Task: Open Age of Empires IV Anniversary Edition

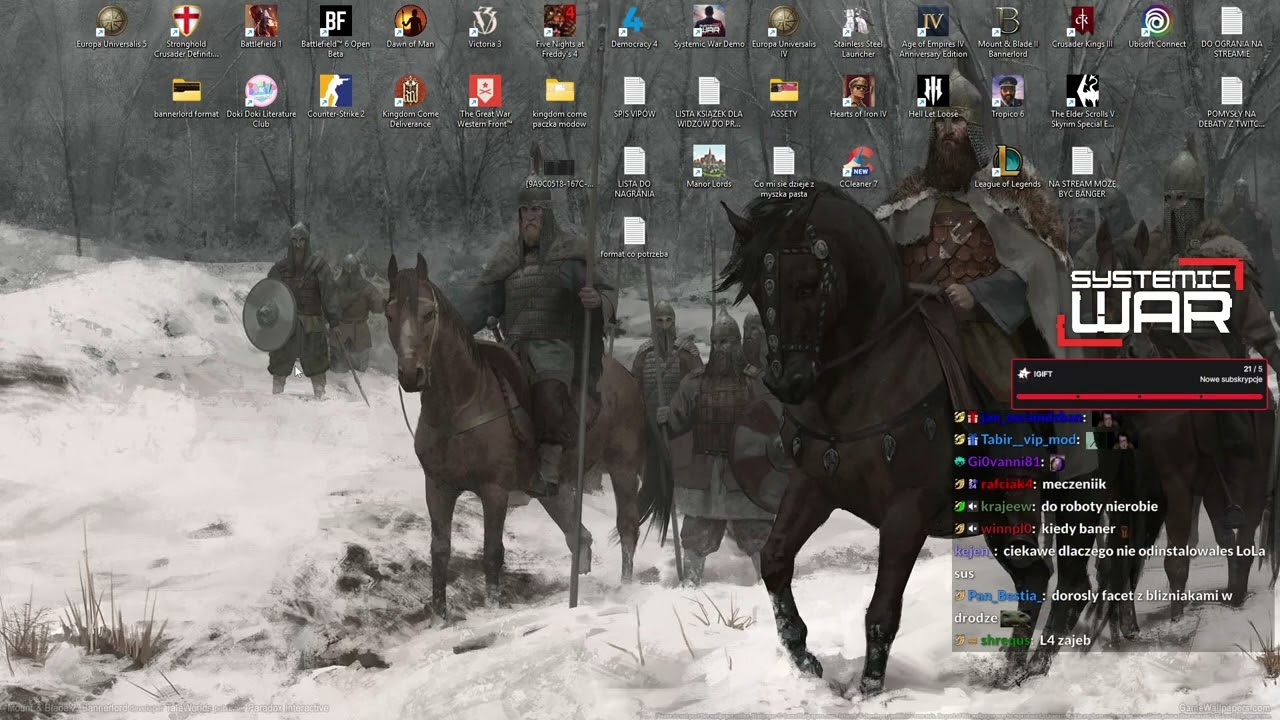Action: click(933, 32)
